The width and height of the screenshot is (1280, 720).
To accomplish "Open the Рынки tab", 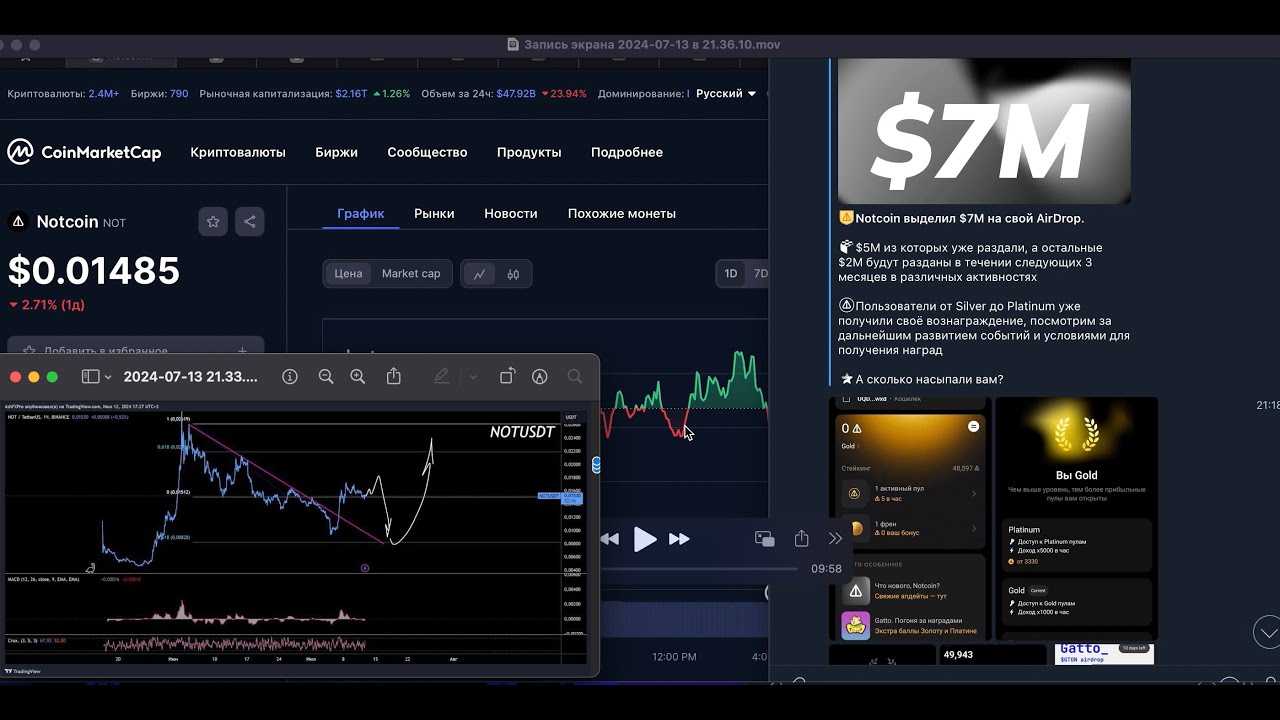I will click(434, 213).
